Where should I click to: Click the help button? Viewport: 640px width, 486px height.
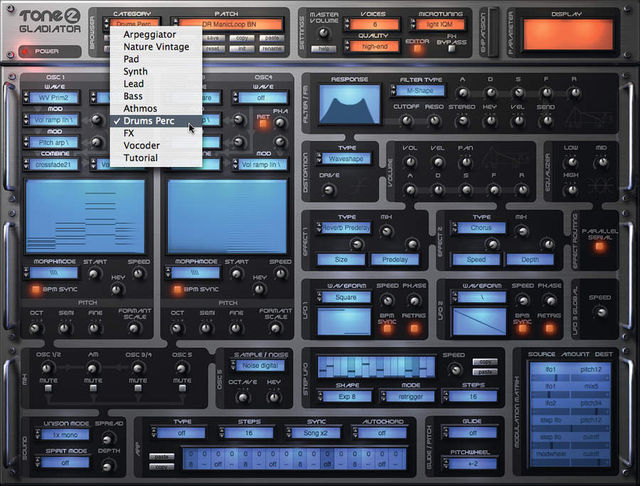324,49
